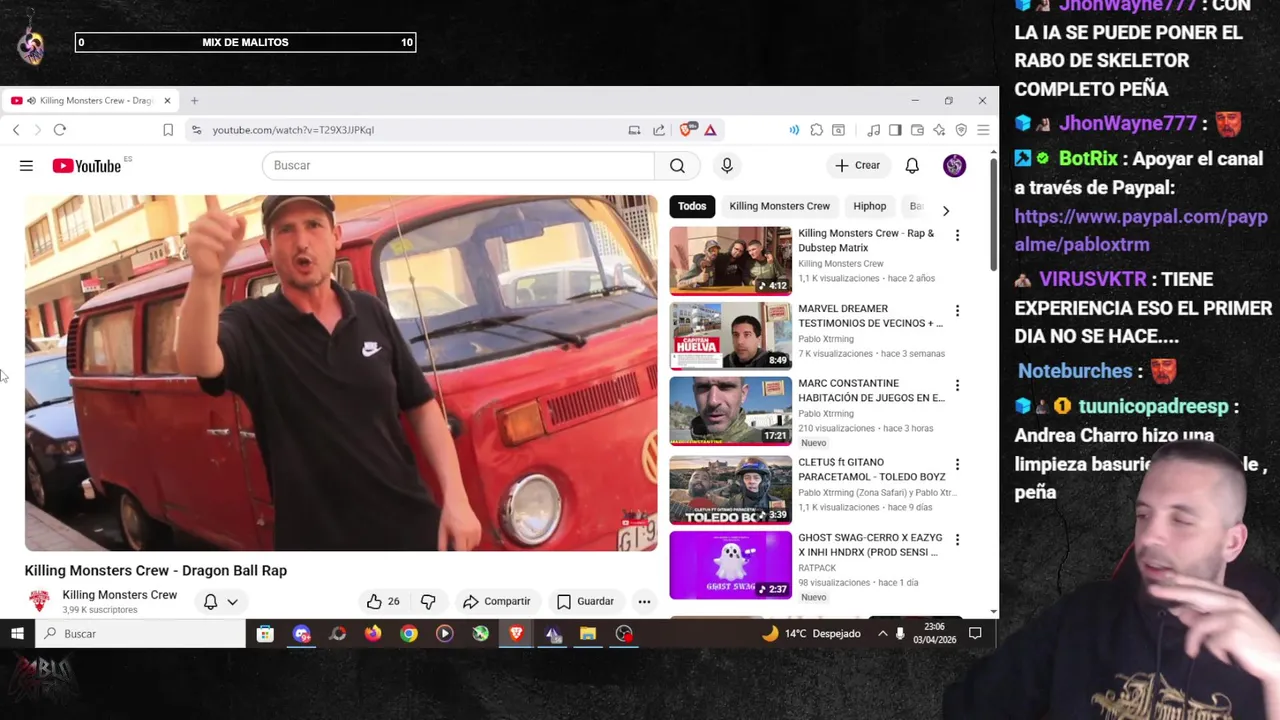Click the Compartir share button

point(497,601)
